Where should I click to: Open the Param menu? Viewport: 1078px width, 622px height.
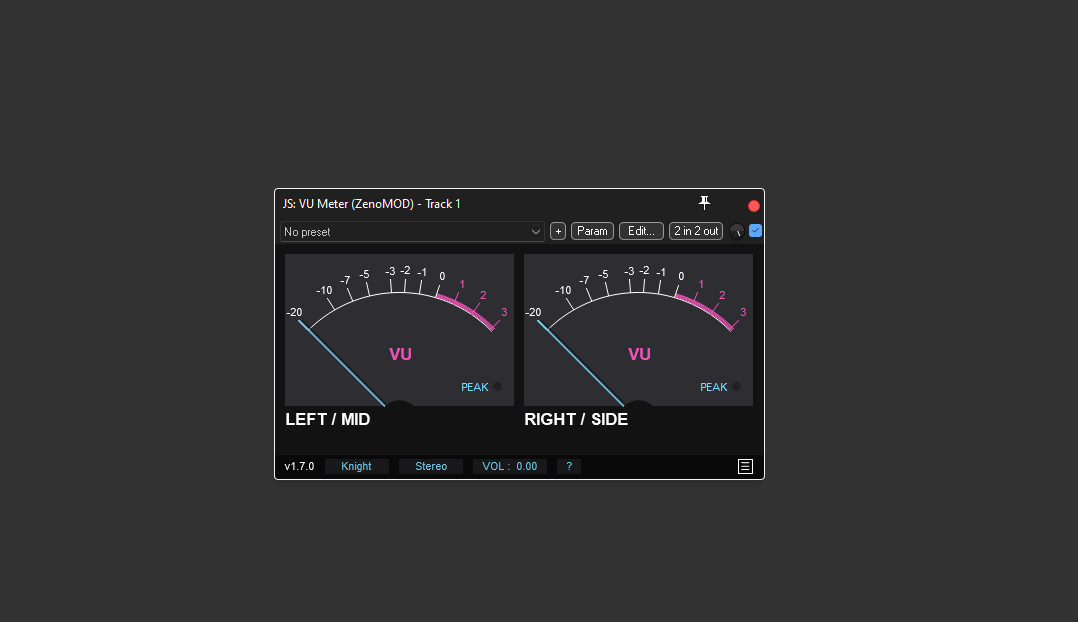592,232
